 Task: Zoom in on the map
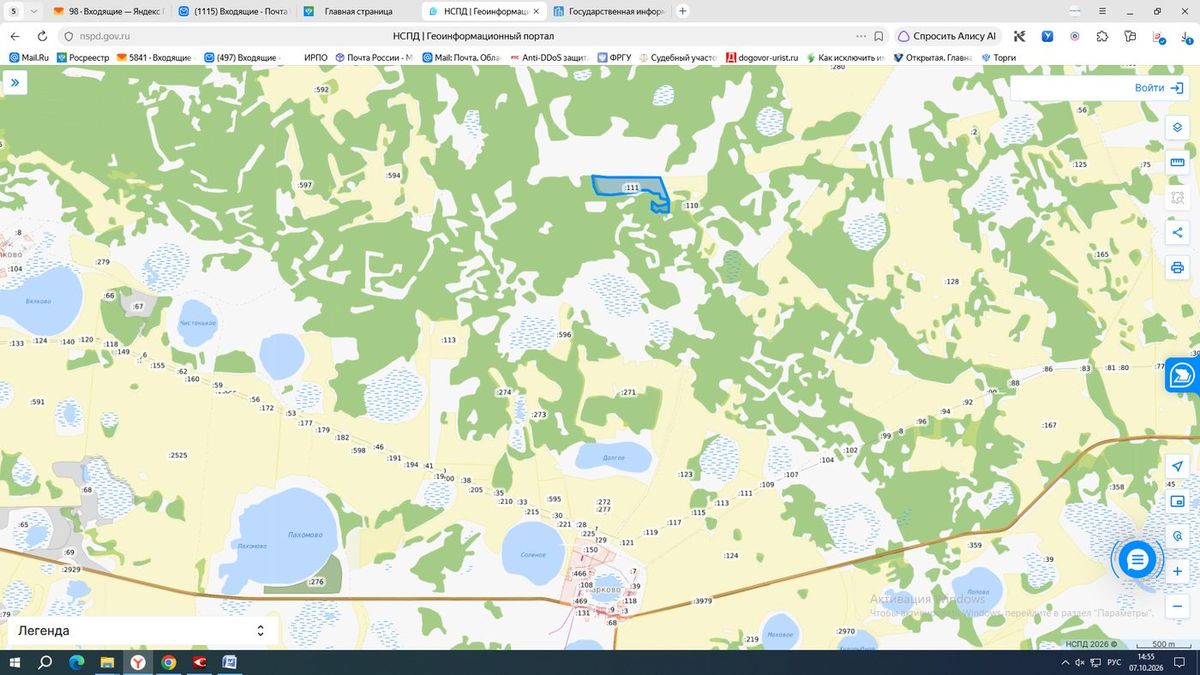point(1177,571)
